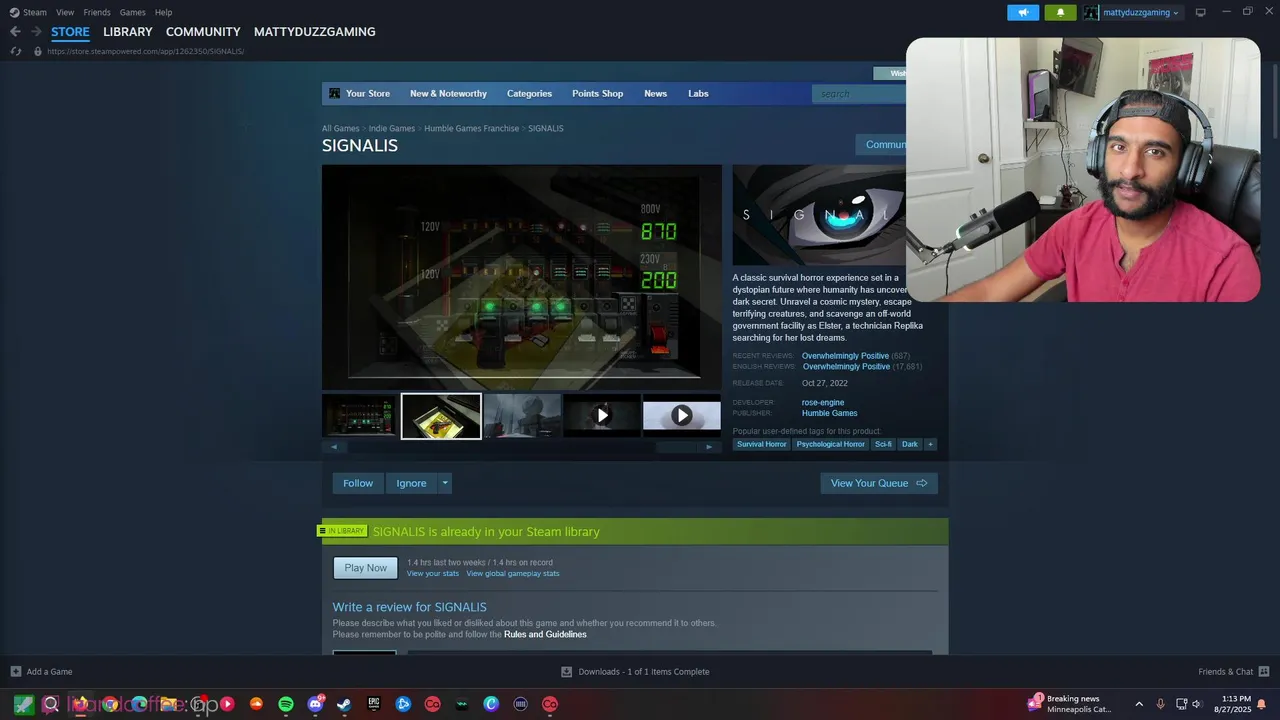Viewport: 1280px width, 720px height.
Task: Open the New & Noteworthy dropdown
Action: 448,94
